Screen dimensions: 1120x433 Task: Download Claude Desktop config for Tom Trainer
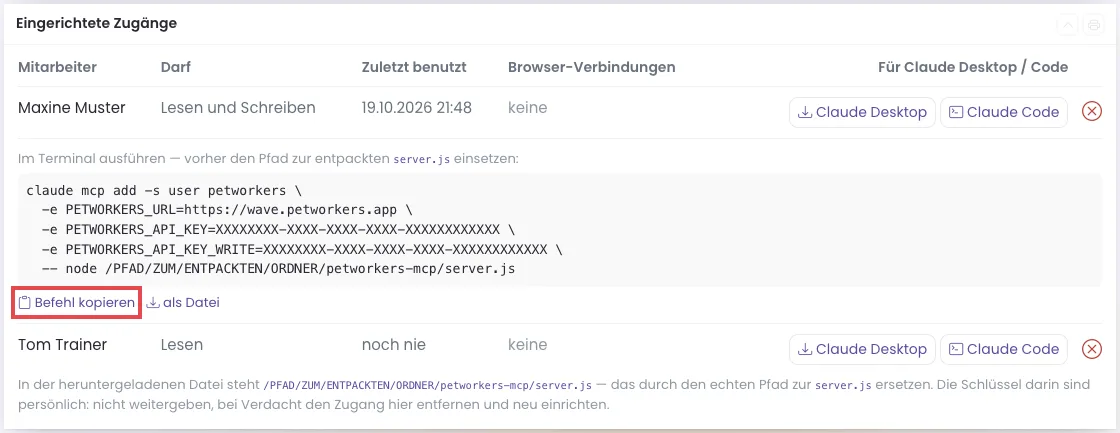[862, 349]
